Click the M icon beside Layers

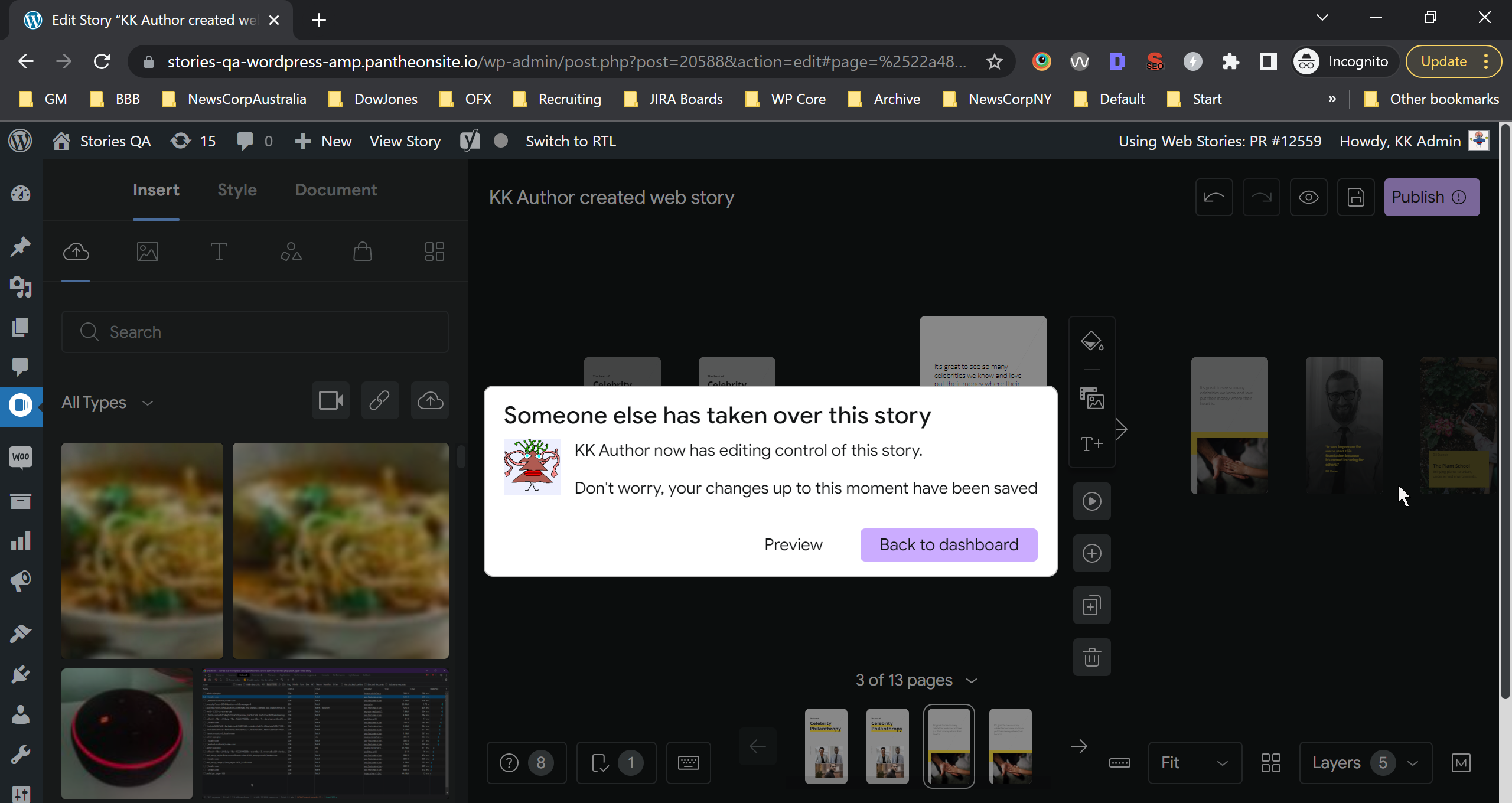[x=1461, y=763]
